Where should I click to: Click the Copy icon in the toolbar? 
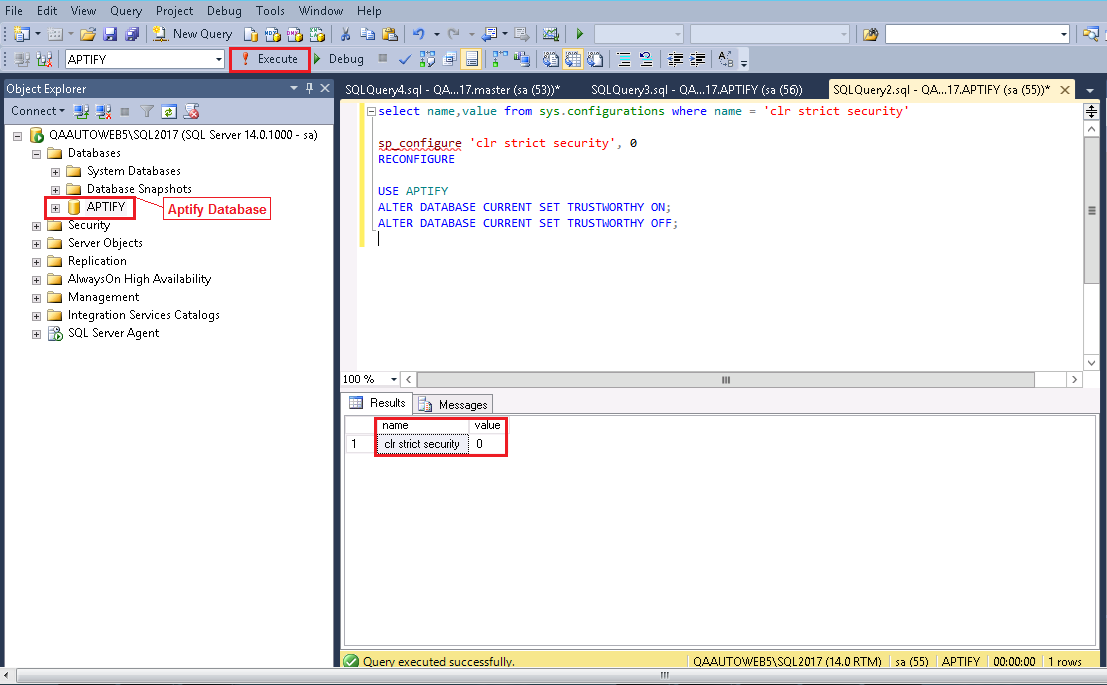click(x=367, y=34)
